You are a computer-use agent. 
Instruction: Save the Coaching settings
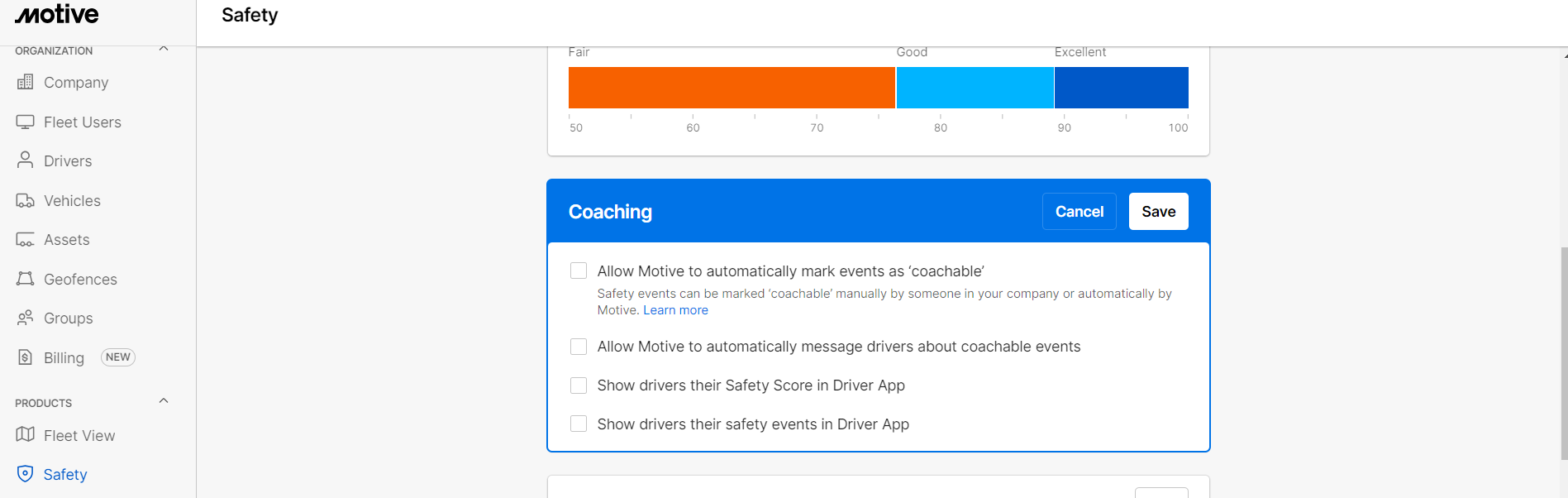tap(1158, 212)
